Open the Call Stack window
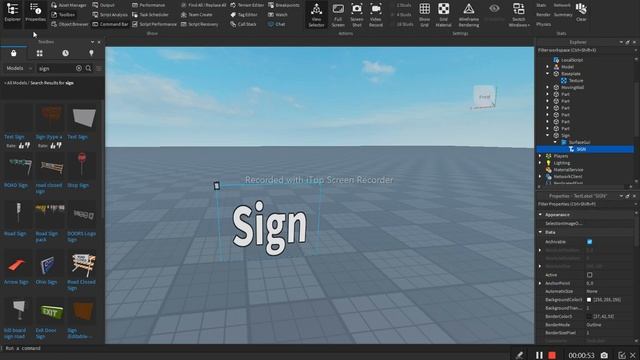Screen dimensions: 640x360 (x=243, y=24)
